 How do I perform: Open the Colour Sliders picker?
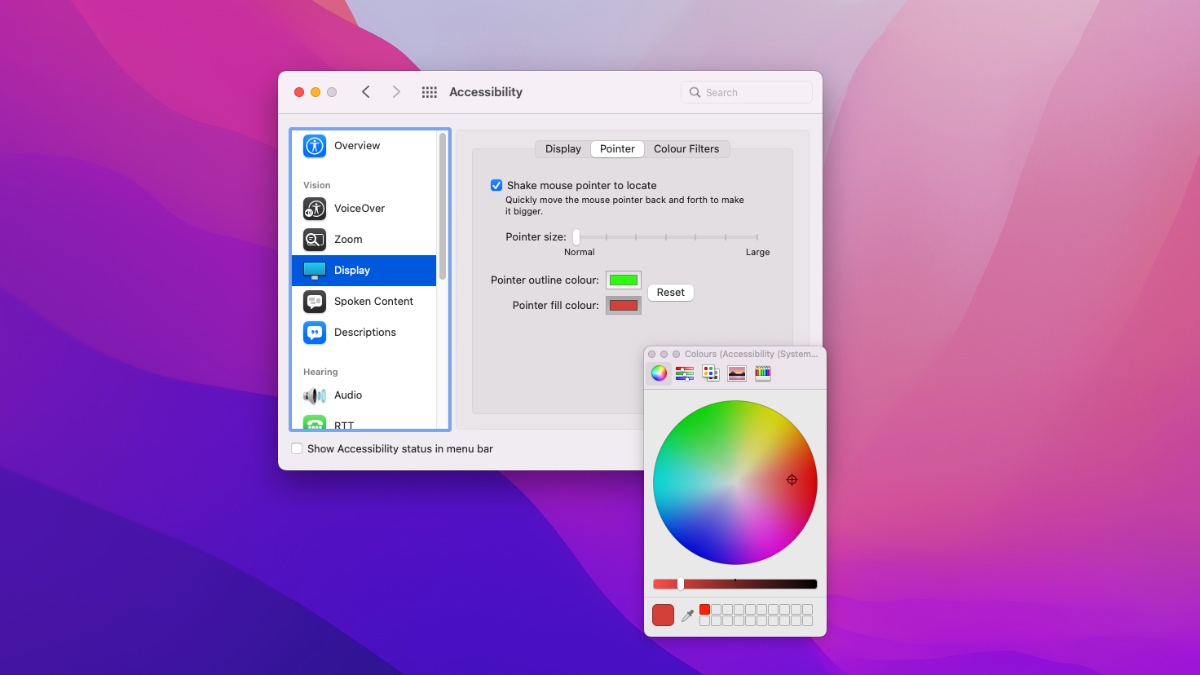pos(685,372)
